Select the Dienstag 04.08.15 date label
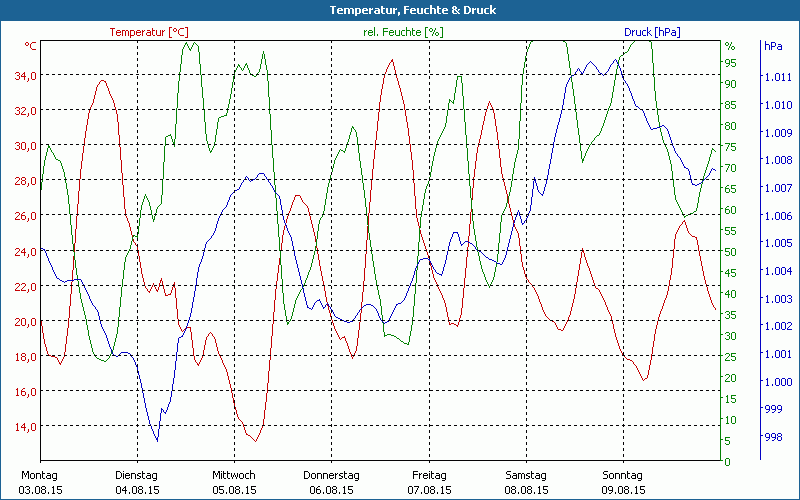The width and height of the screenshot is (800, 500). [137, 482]
